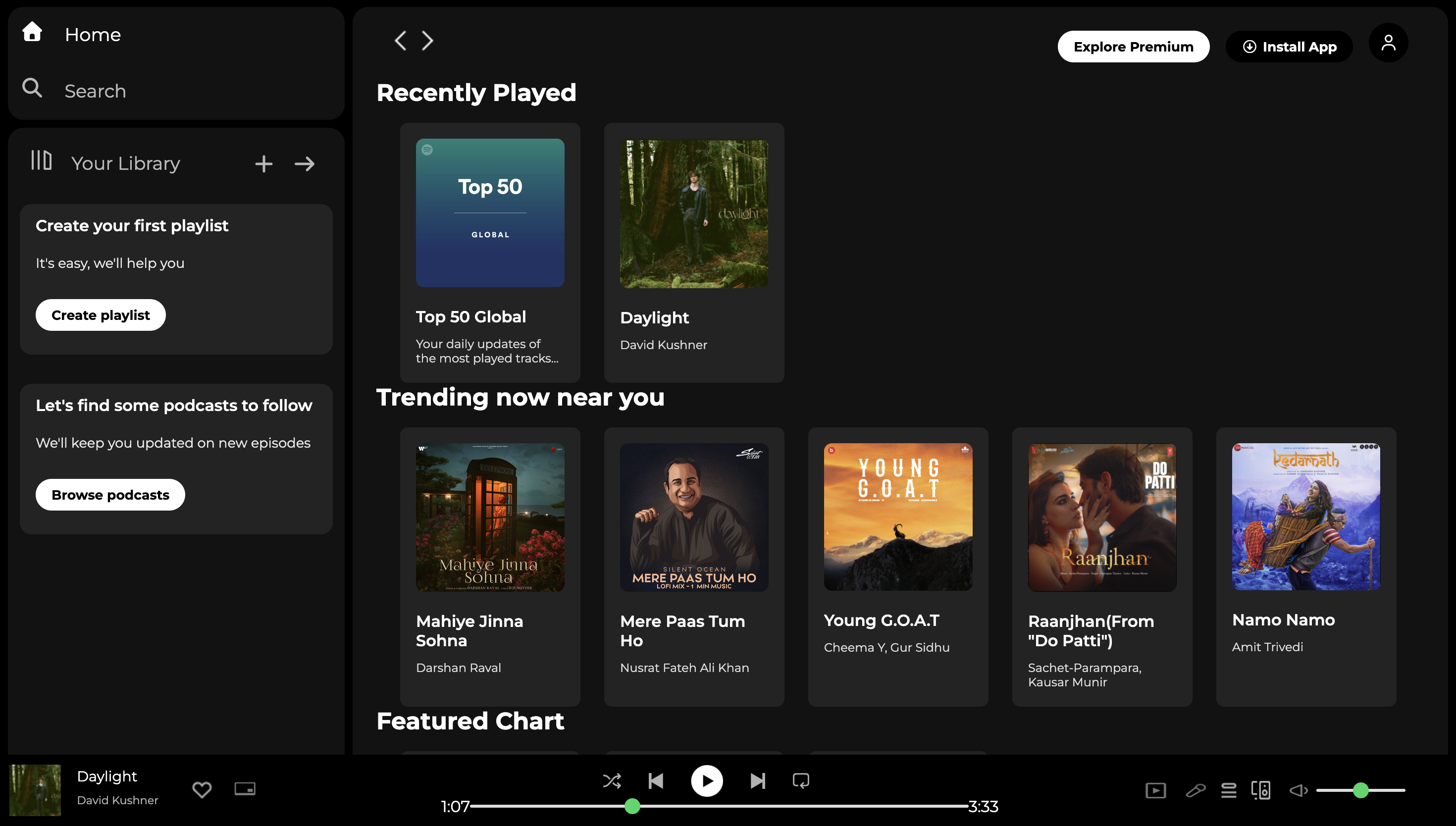Click Mahiye Jinna Sohna title
Image resolution: width=1456 pixels, height=826 pixels.
pos(469,631)
